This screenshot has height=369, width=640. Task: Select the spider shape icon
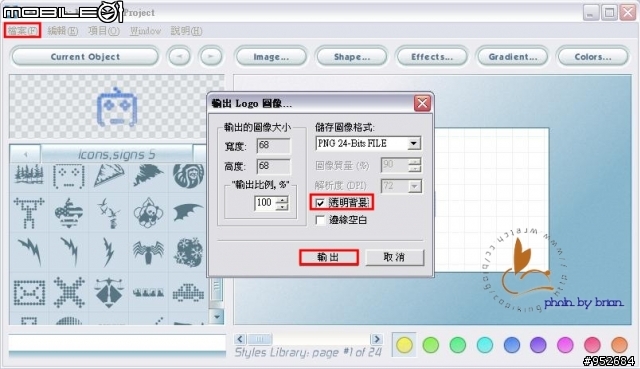tap(148, 252)
